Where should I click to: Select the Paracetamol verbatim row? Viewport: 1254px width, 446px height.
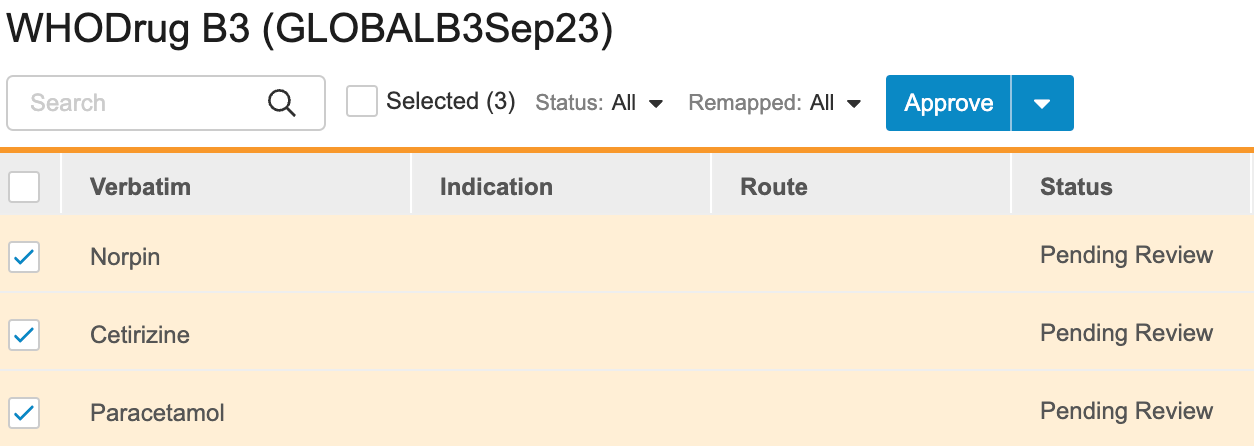(x=157, y=412)
